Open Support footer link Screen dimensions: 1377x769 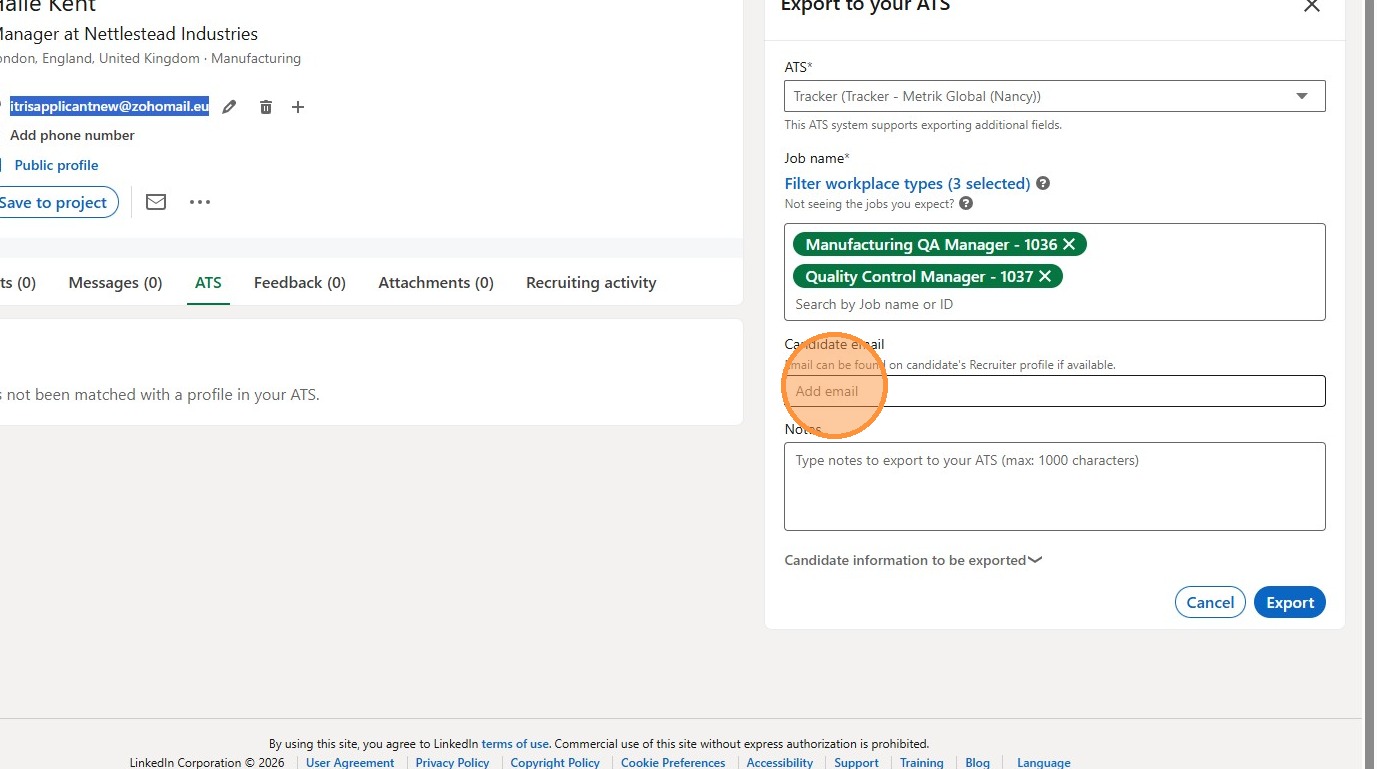click(857, 763)
